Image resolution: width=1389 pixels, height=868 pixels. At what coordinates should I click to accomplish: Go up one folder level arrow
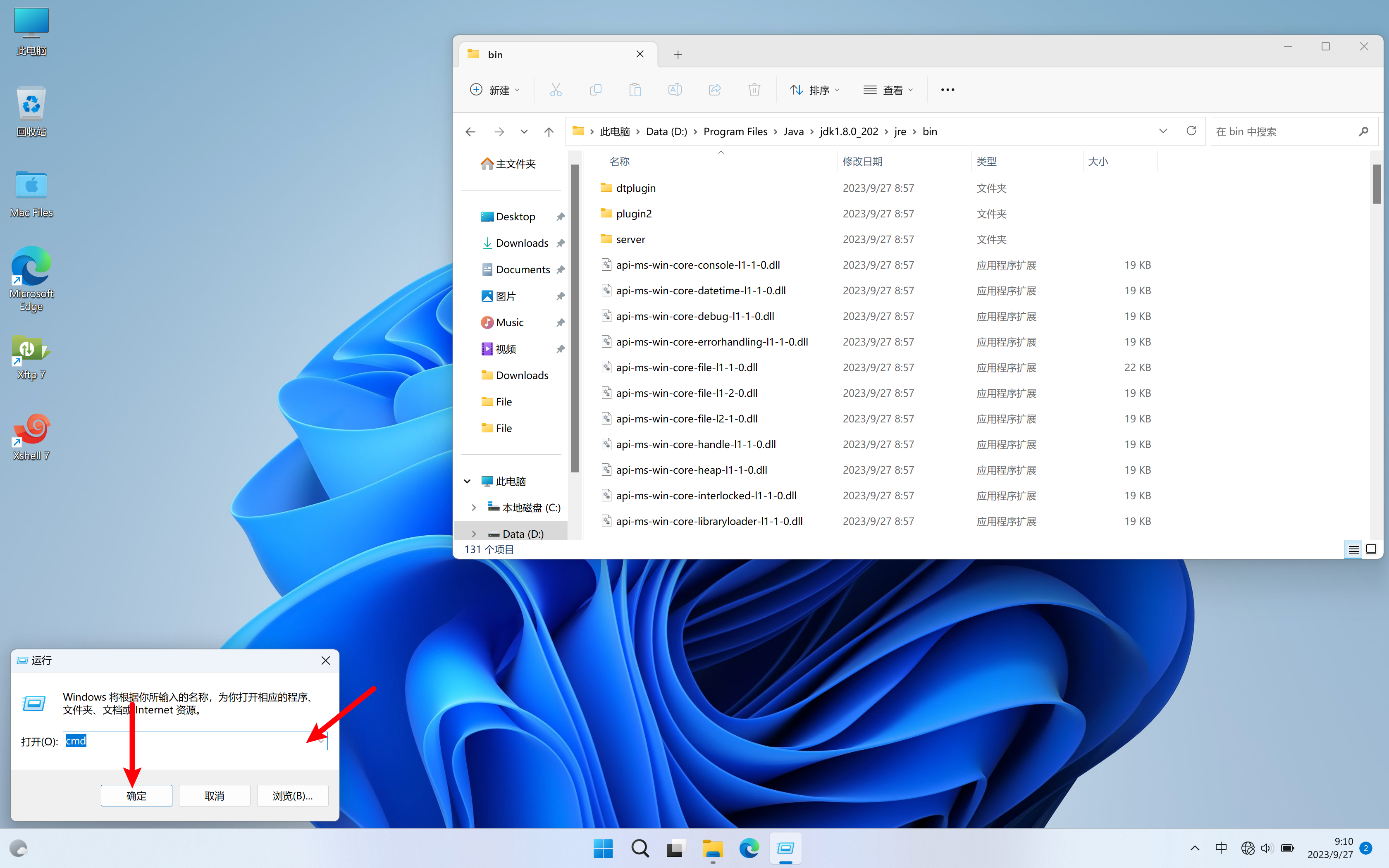tap(549, 132)
